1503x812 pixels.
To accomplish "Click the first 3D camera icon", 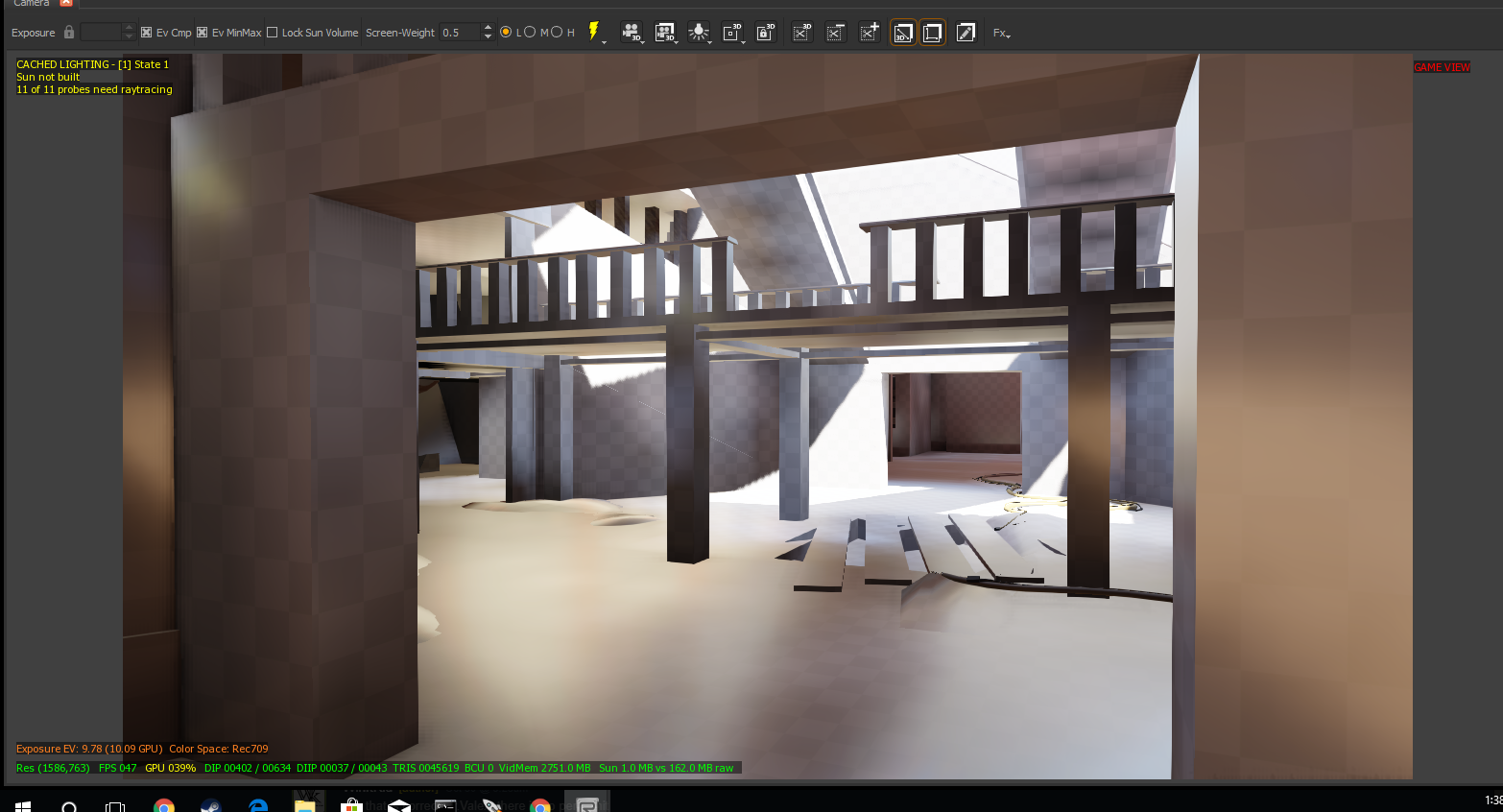I will pos(631,32).
